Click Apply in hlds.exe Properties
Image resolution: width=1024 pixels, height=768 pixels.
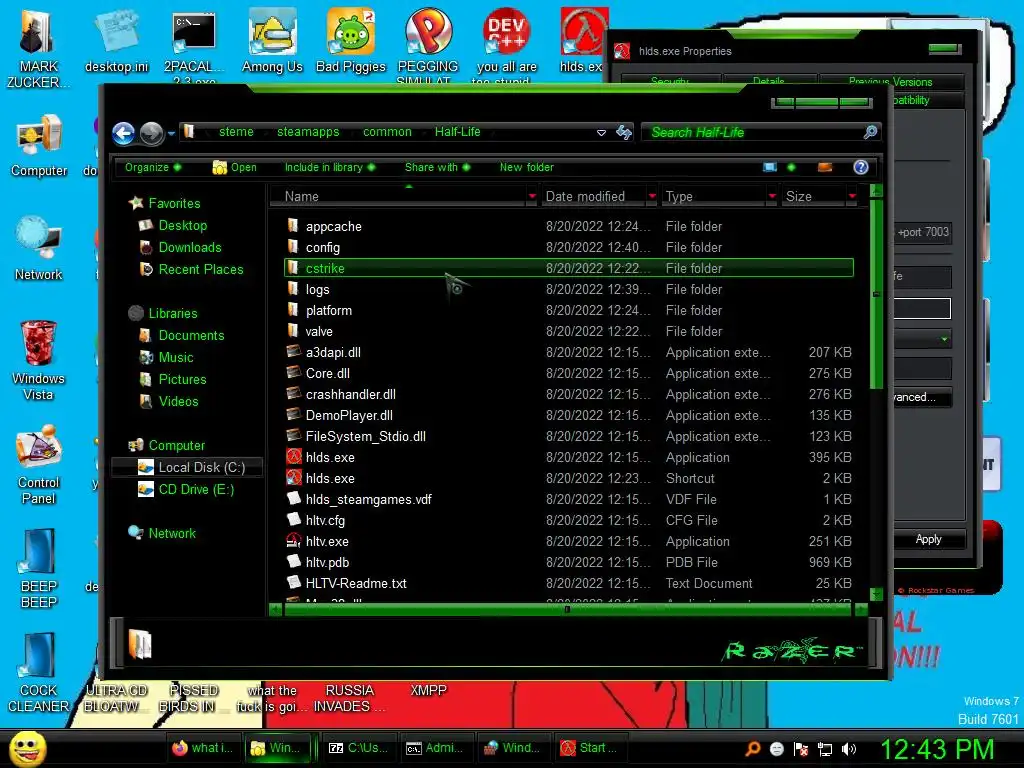click(x=929, y=539)
